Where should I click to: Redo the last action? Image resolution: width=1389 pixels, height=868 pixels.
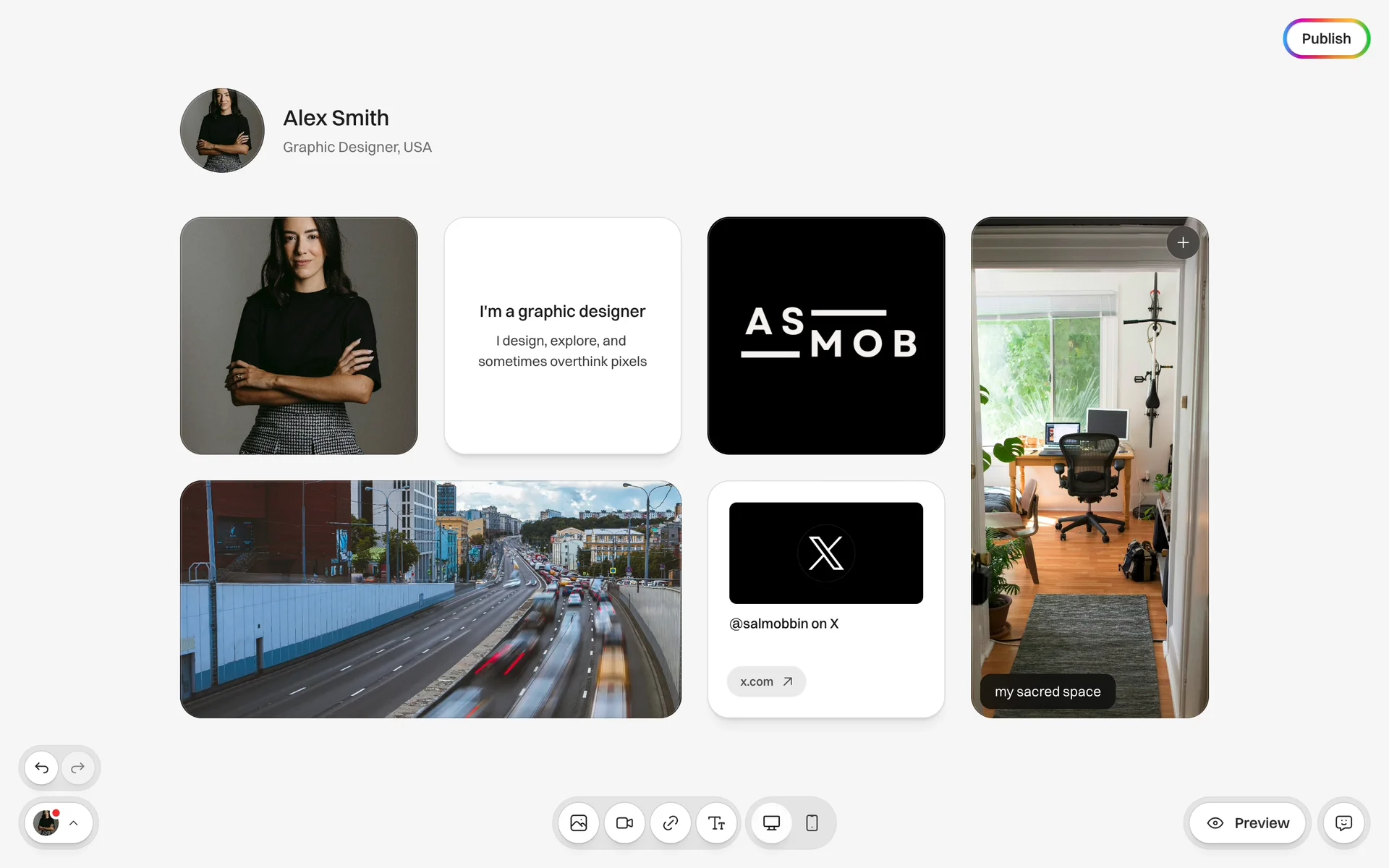coord(78,767)
